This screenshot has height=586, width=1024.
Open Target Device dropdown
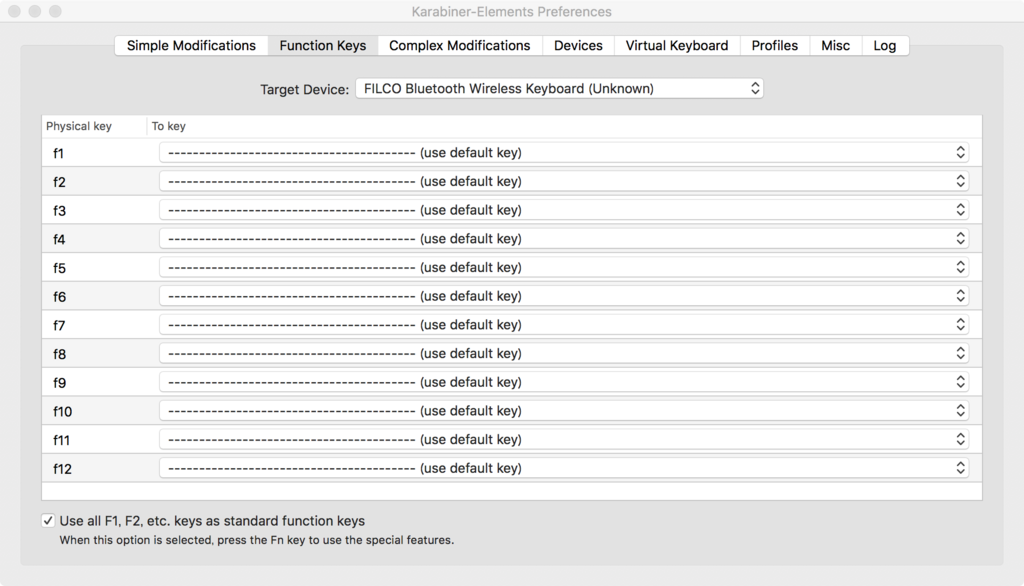coord(560,88)
